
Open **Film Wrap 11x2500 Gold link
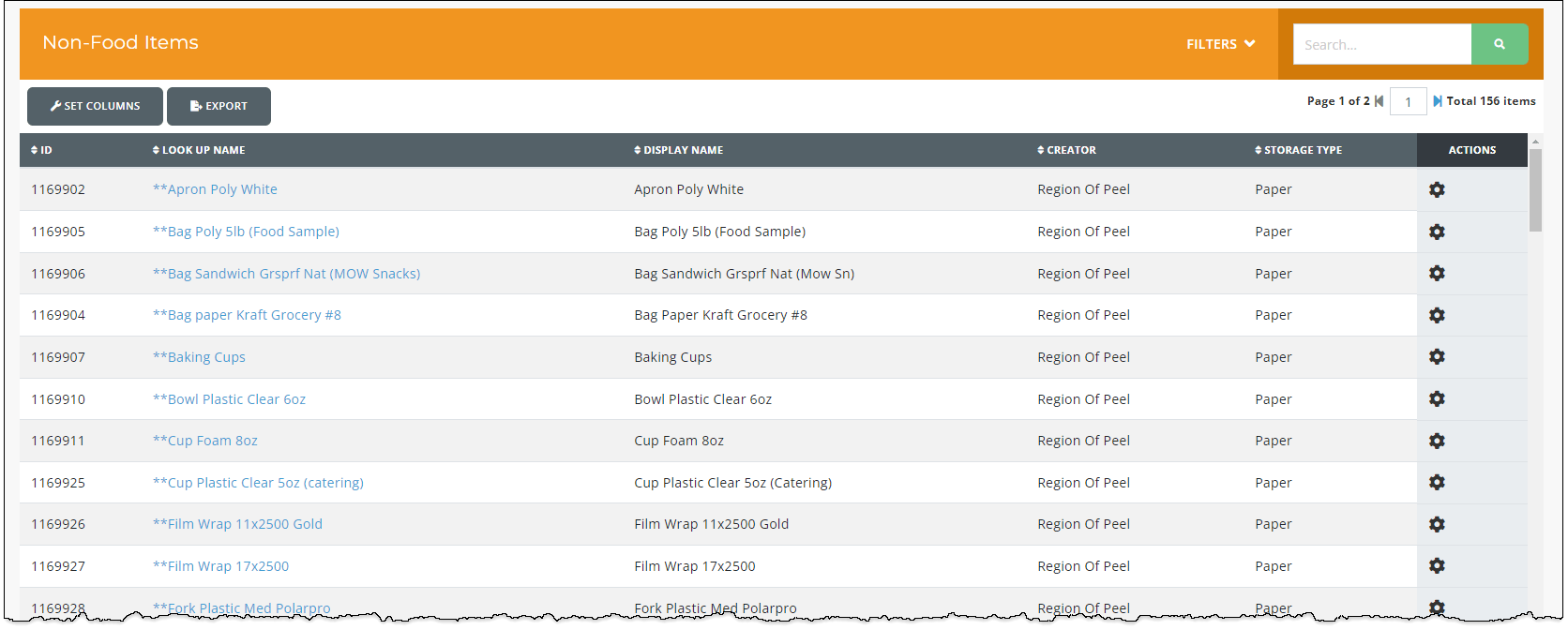pyautogui.click(x=237, y=524)
